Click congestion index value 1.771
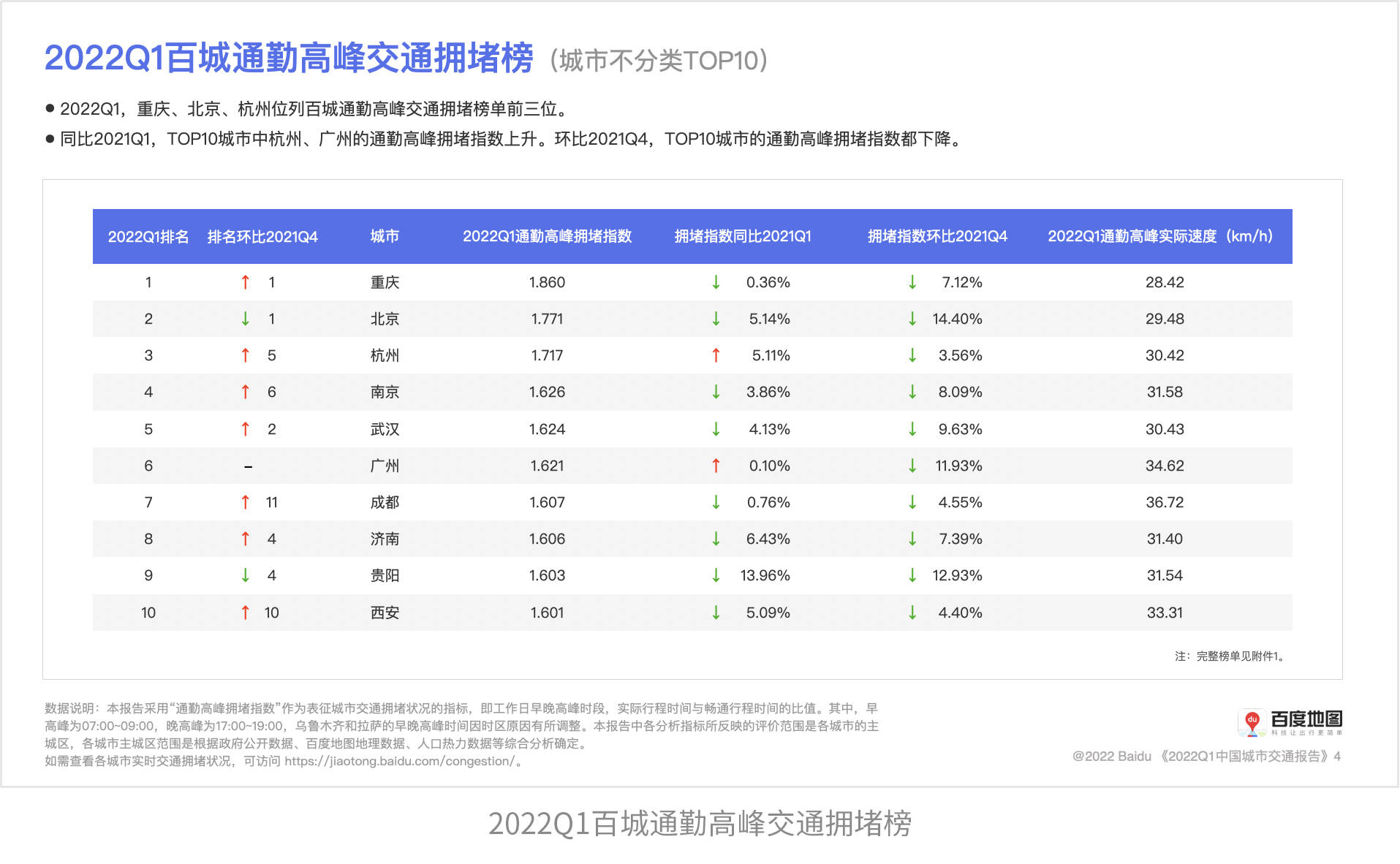Image resolution: width=1400 pixels, height=864 pixels. click(547, 319)
